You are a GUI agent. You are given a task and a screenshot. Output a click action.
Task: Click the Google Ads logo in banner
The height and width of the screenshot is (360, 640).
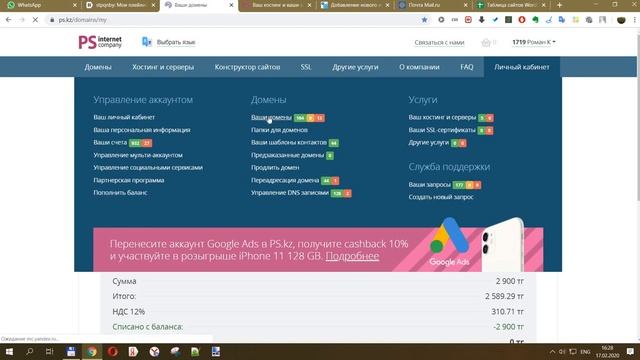(449, 243)
